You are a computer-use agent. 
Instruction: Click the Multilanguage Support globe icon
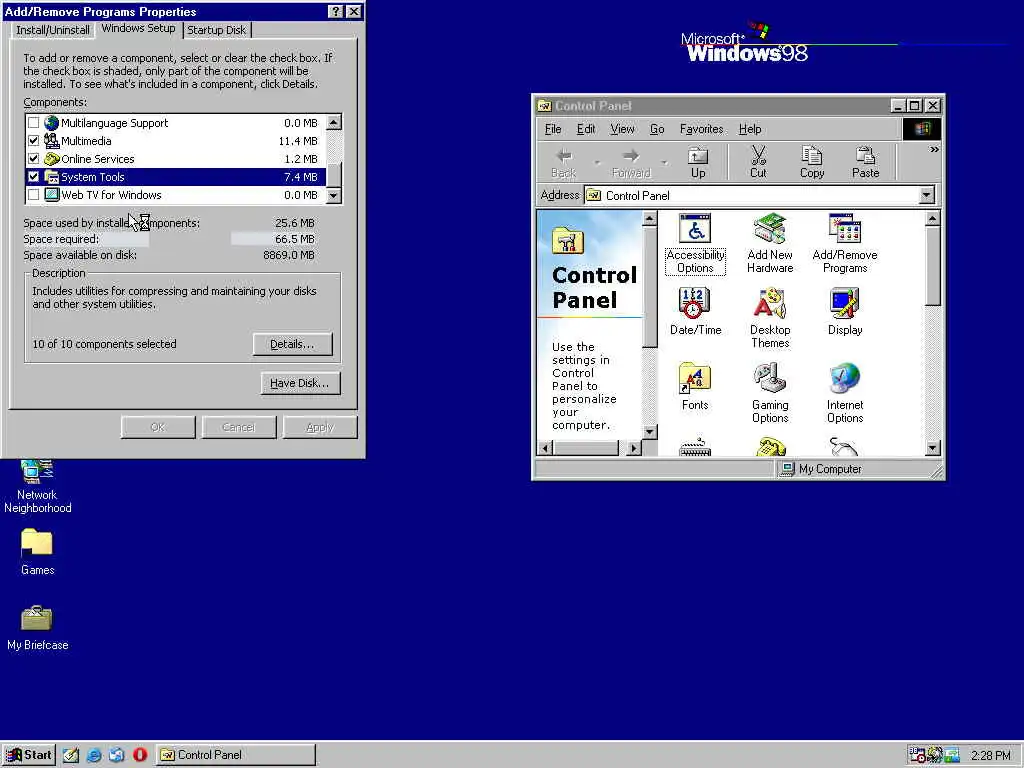(x=52, y=123)
